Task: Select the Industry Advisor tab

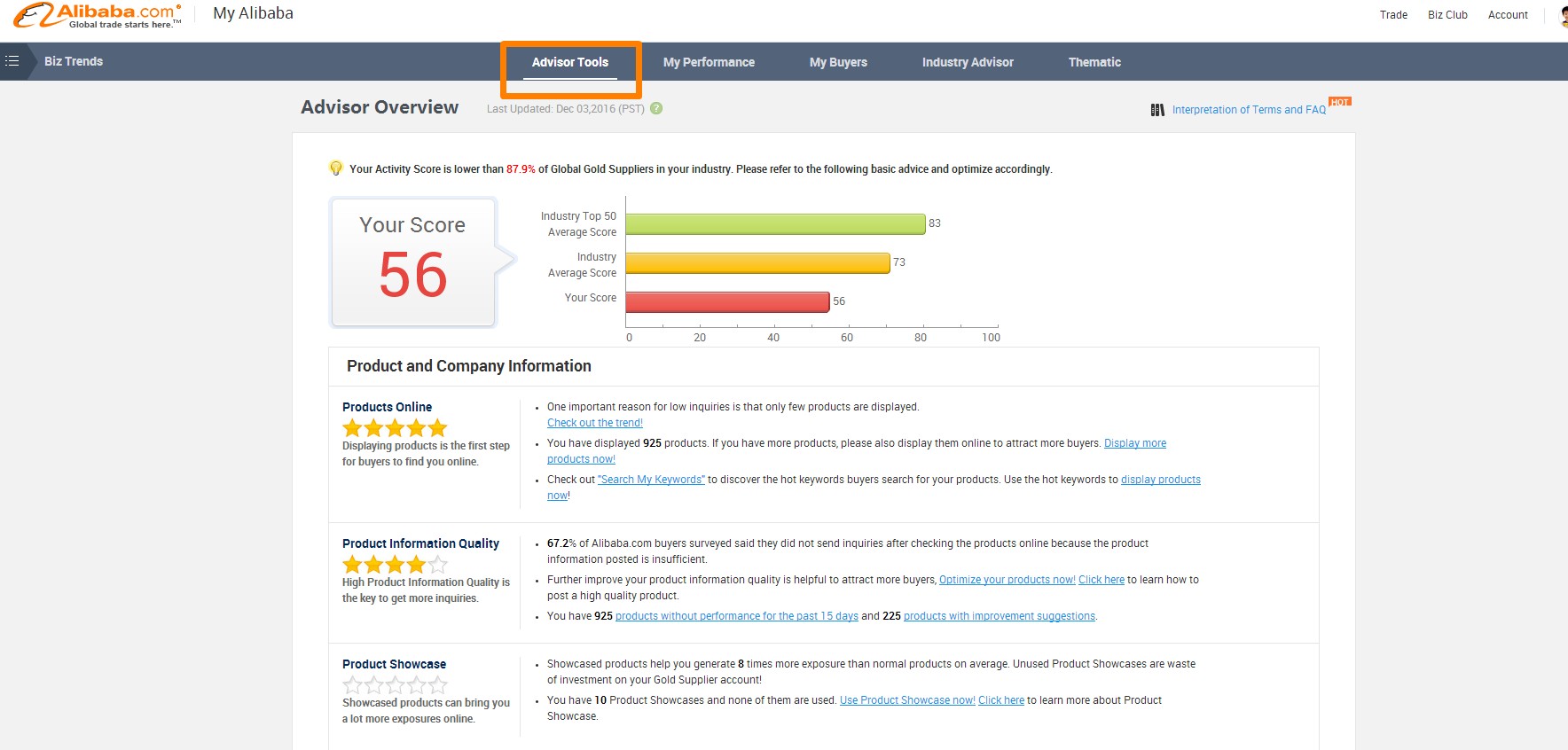Action: pos(968,62)
